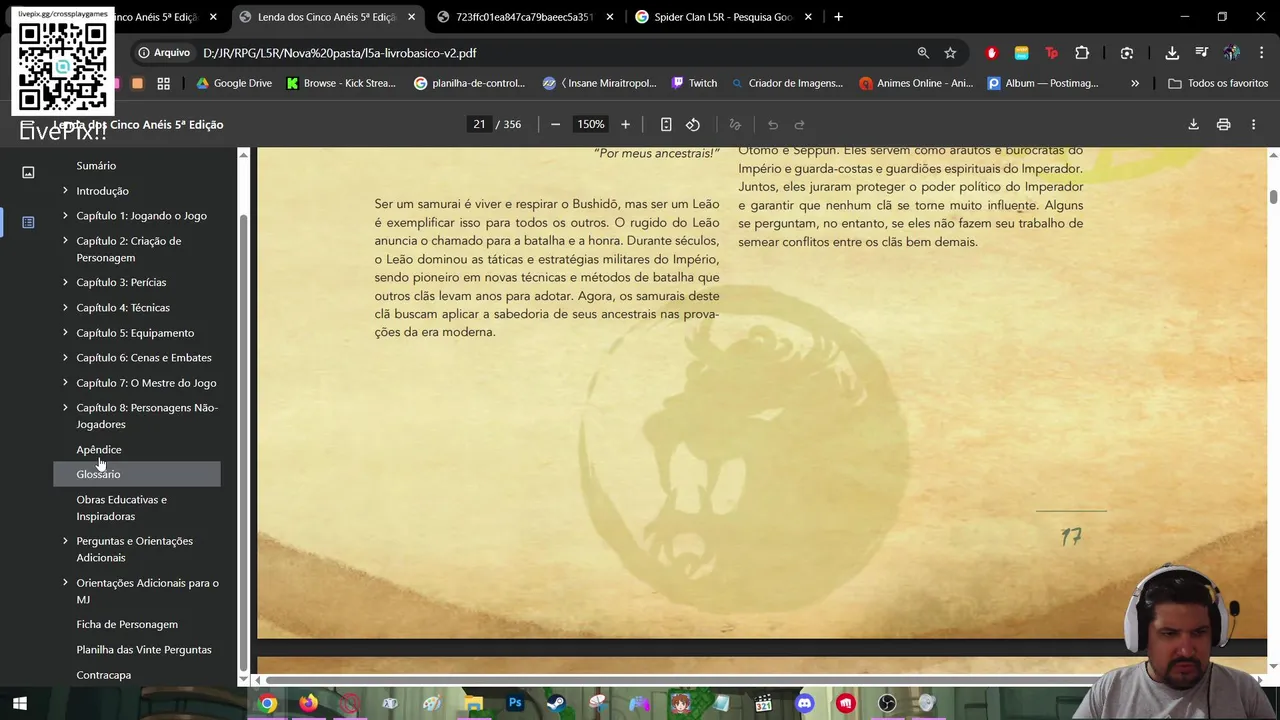Print the PDF document
The width and height of the screenshot is (1280, 720).
(x=1223, y=124)
